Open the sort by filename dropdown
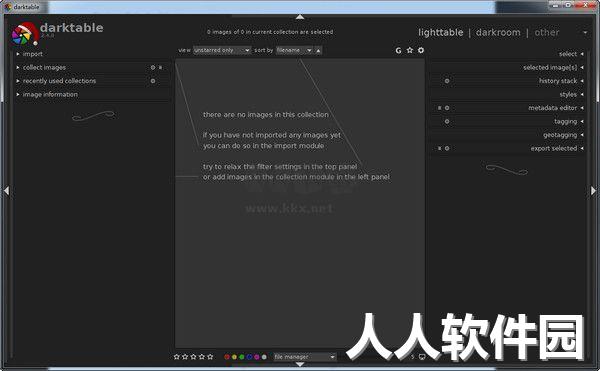This screenshot has width=600, height=371. click(x=294, y=50)
